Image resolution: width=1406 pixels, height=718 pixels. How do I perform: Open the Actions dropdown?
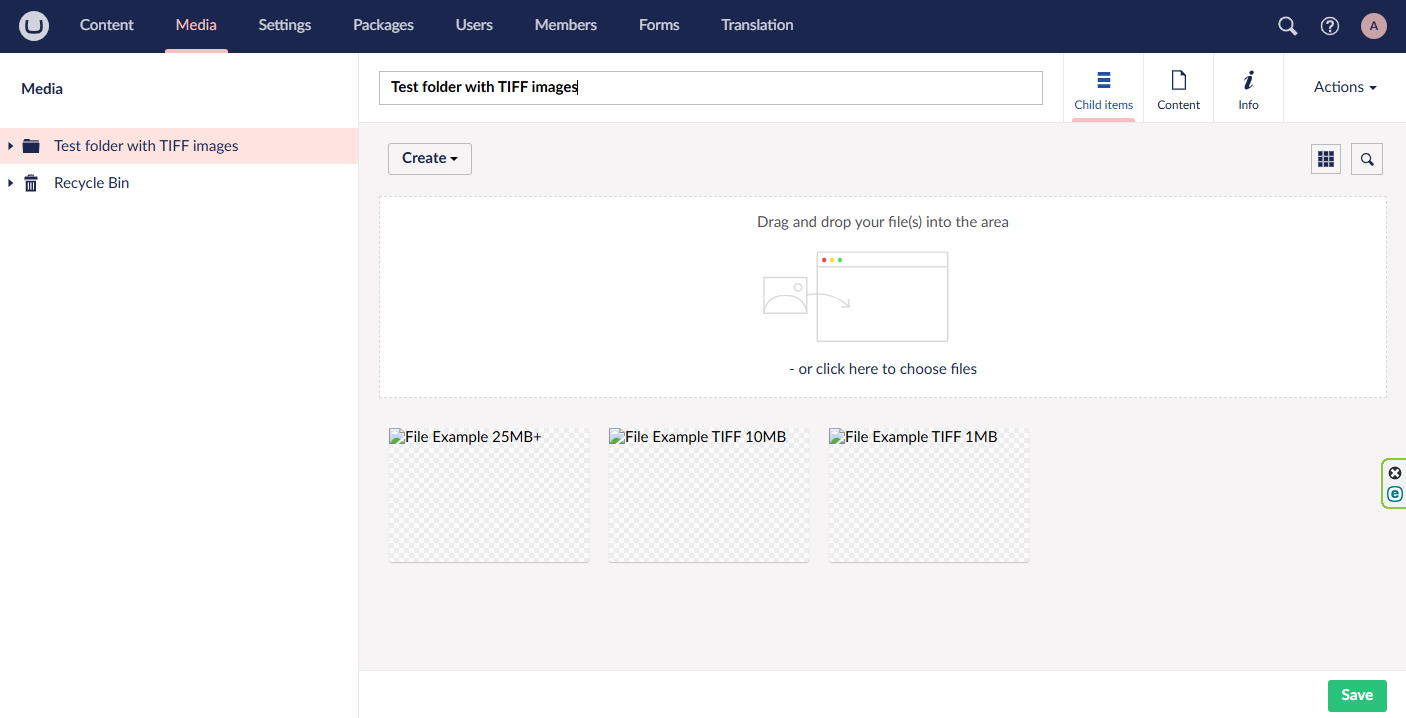[x=1343, y=87]
